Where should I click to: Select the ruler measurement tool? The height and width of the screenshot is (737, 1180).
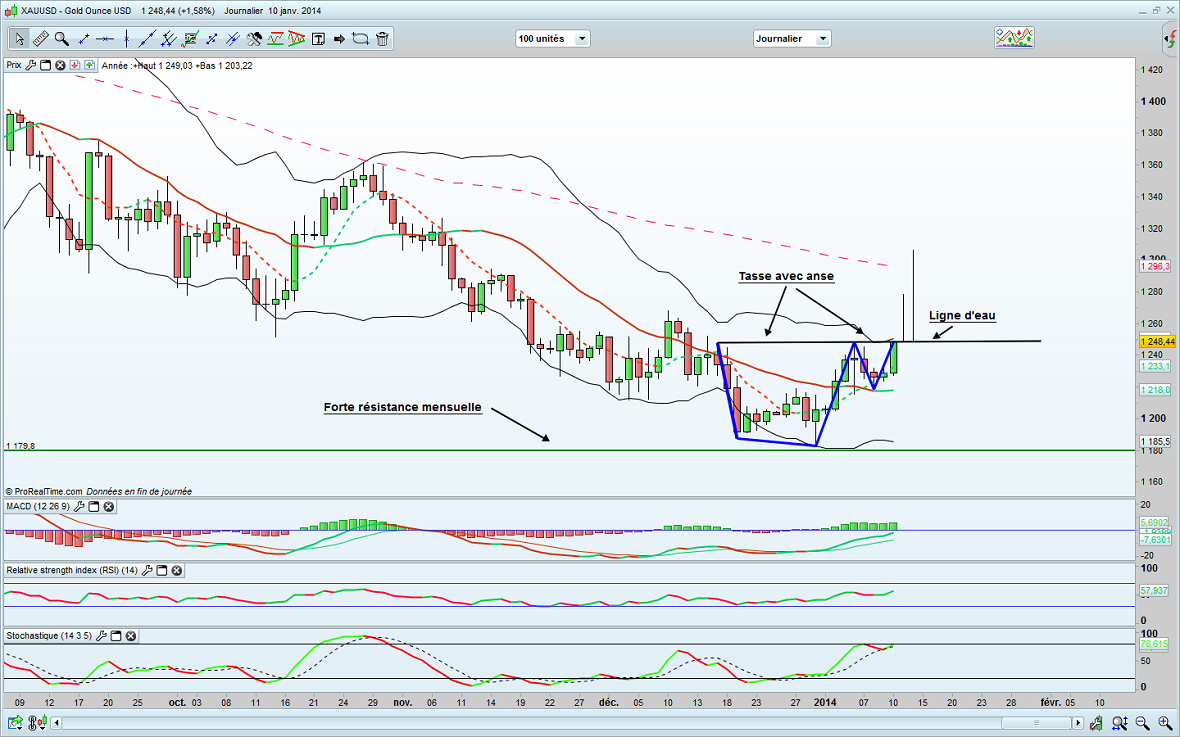(x=40, y=39)
